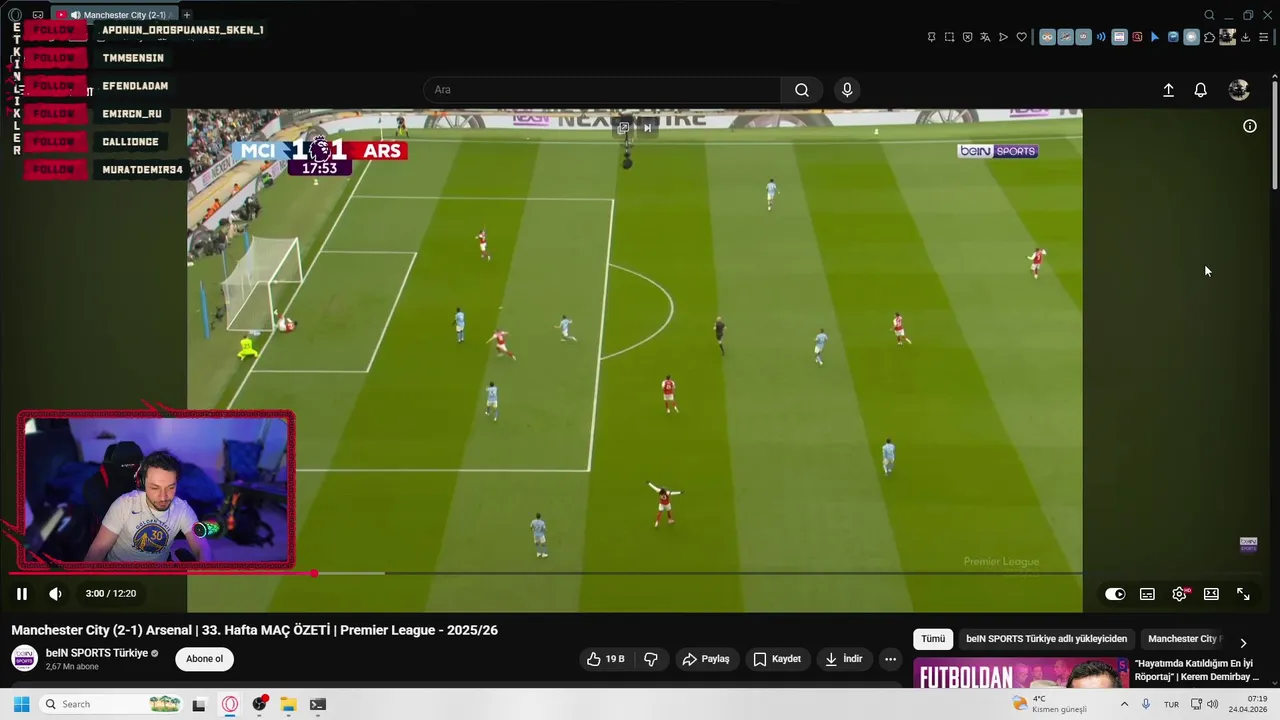The width and height of the screenshot is (1280, 720).
Task: Open the browser search tabs magnifier
Action: tap(1209, 15)
